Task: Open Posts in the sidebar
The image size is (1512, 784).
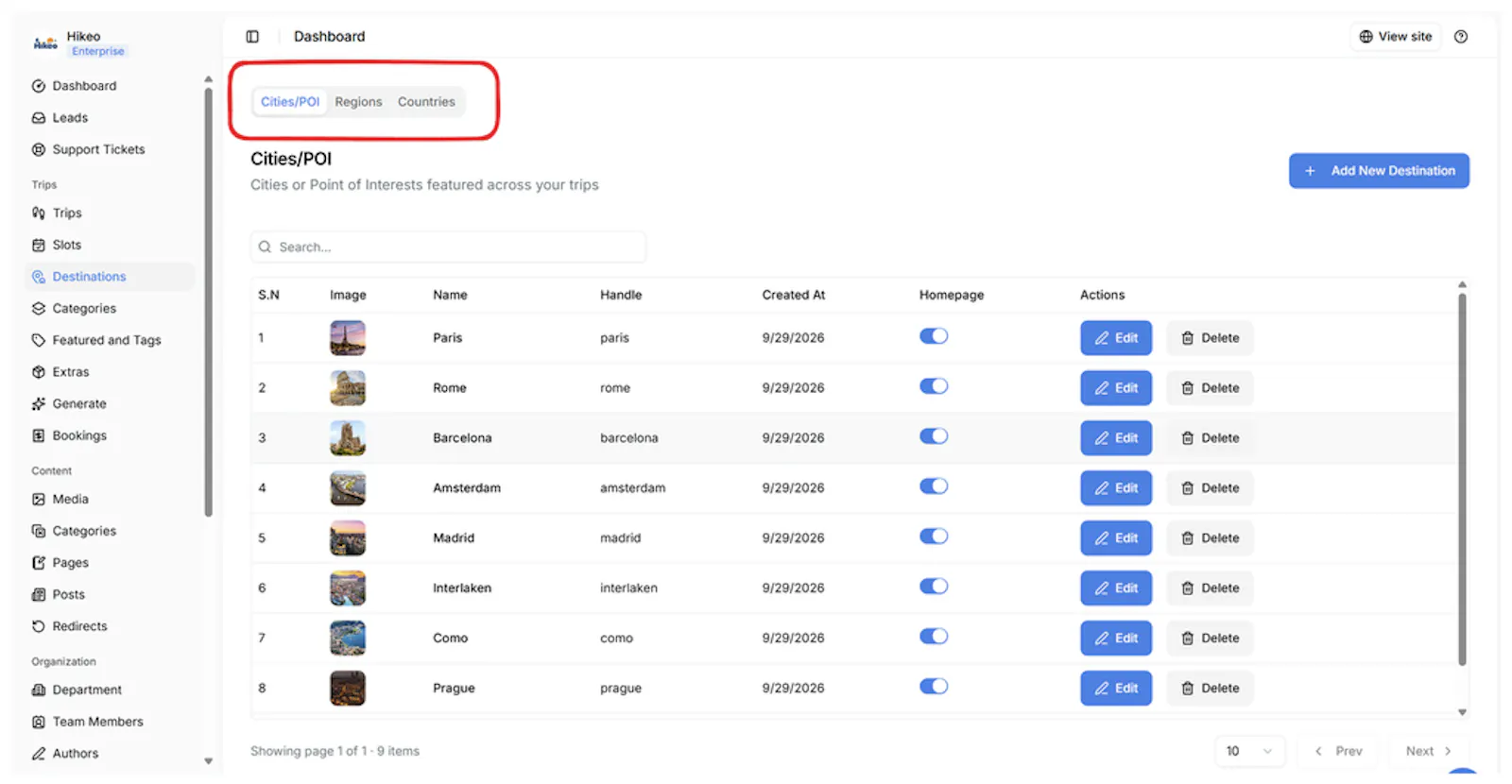Action: click(x=59, y=595)
